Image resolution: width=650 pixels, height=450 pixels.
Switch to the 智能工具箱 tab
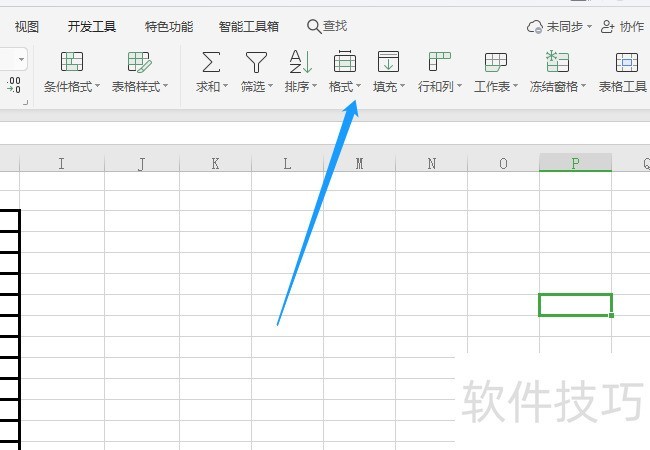pos(249,27)
